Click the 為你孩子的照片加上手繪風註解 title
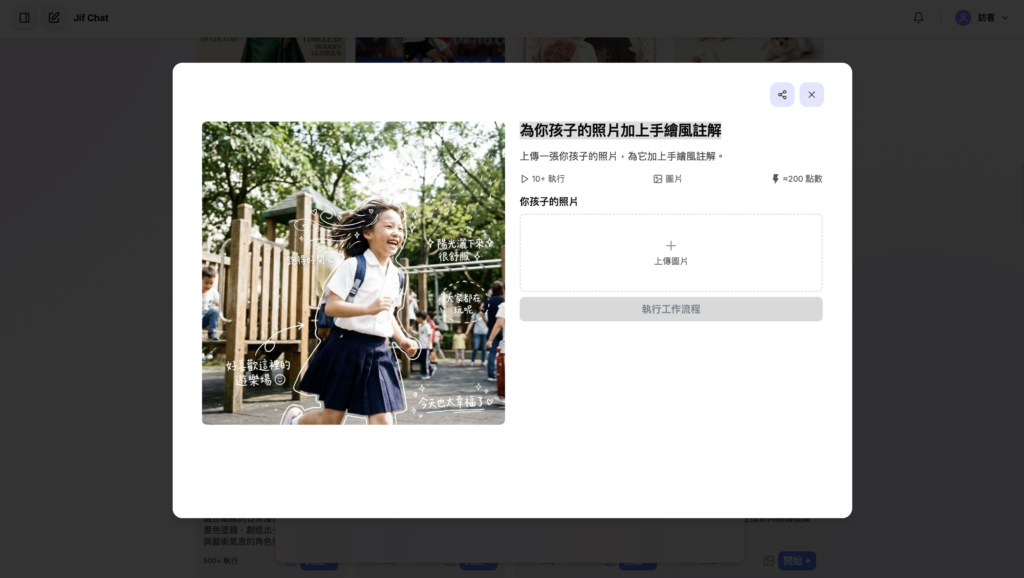Viewport: 1024px width, 578px height. [620, 131]
